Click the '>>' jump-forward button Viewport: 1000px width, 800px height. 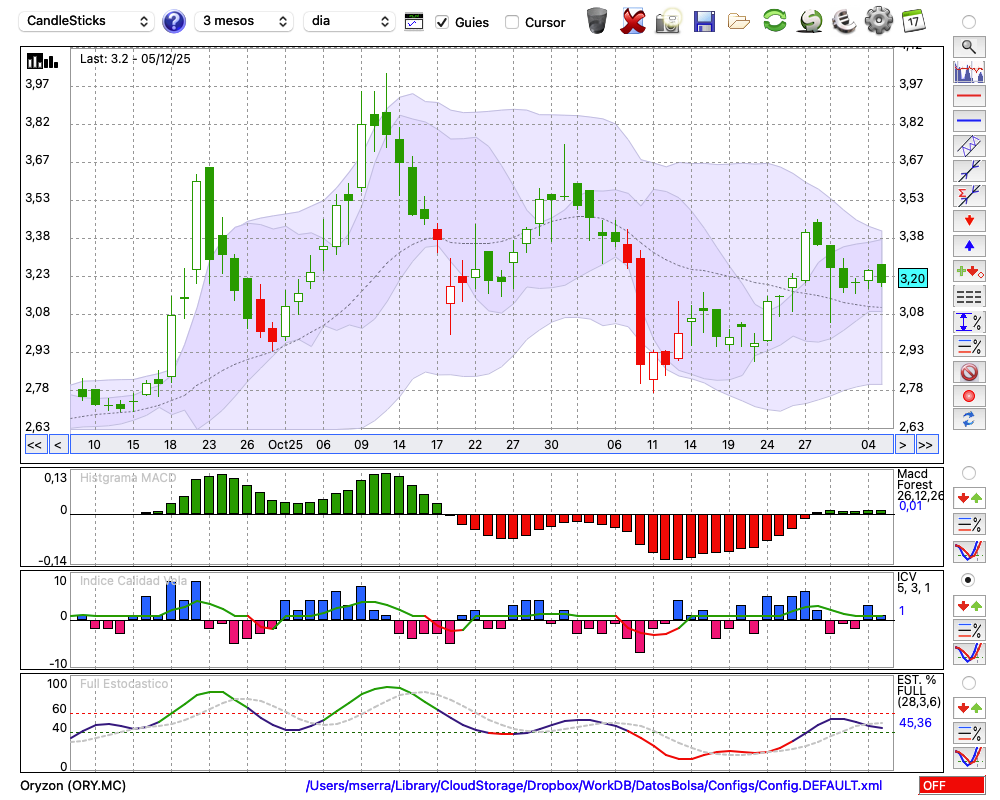(927, 445)
